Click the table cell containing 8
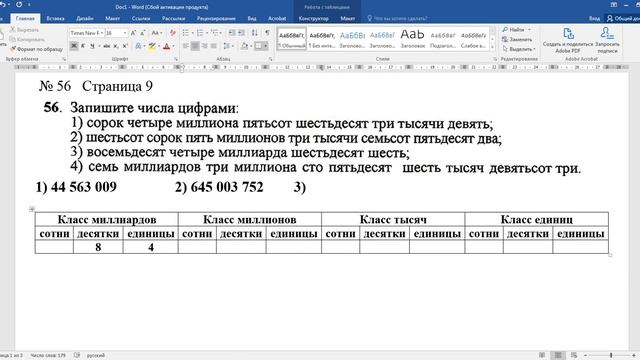Viewport: 640px width, 360px height. (x=98, y=247)
